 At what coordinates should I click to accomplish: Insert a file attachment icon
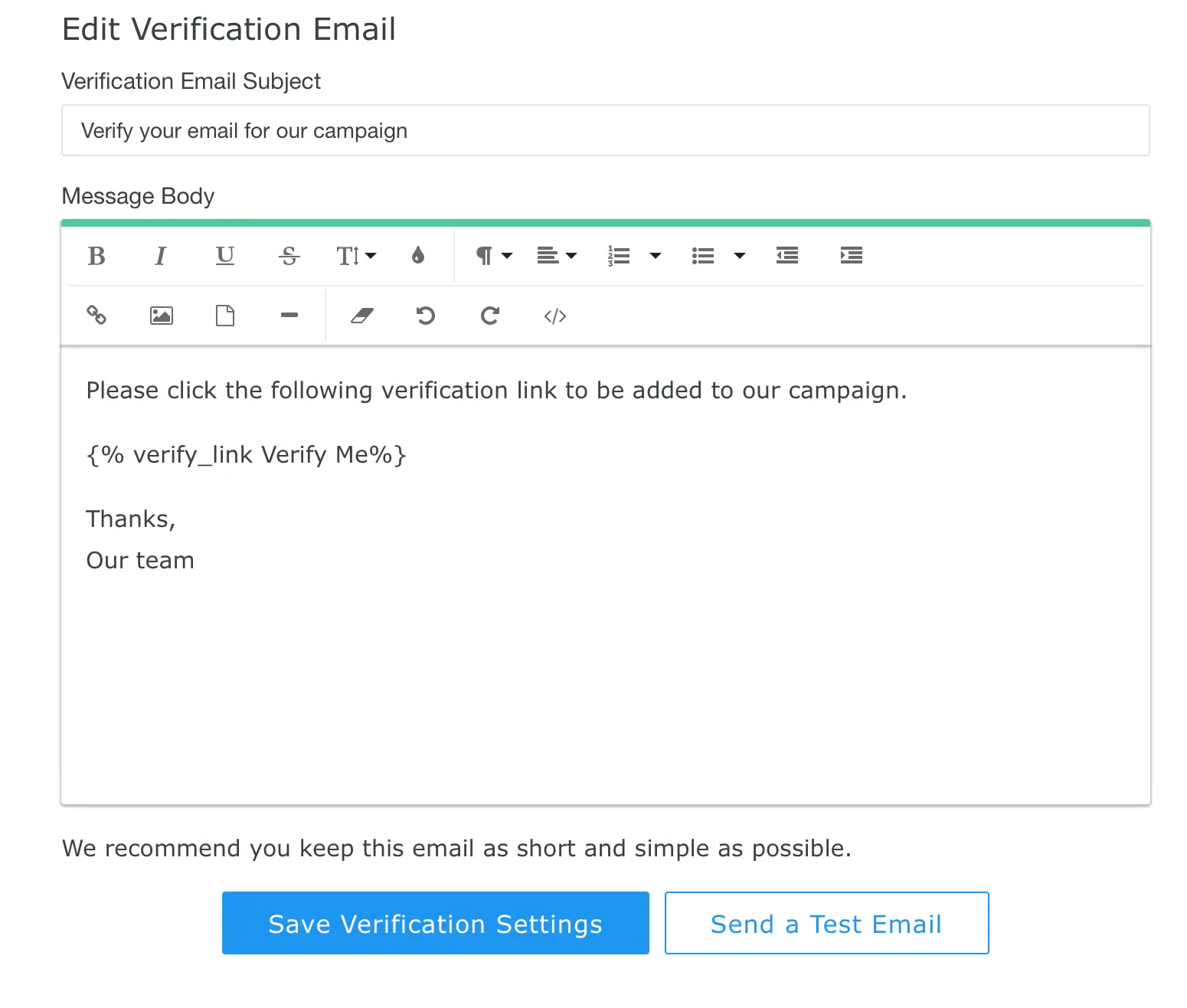point(225,316)
